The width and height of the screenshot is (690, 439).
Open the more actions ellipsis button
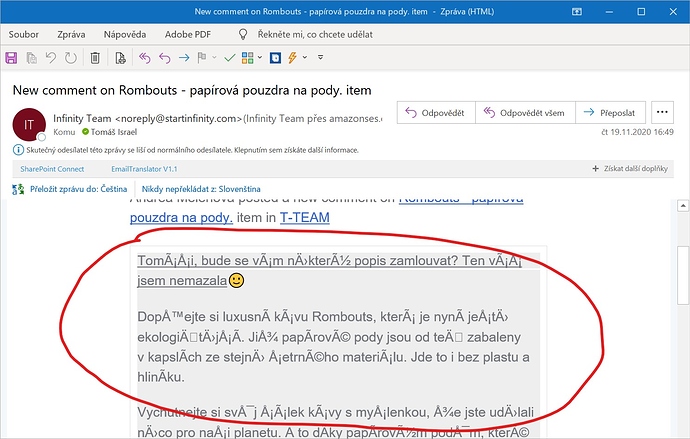(662, 113)
